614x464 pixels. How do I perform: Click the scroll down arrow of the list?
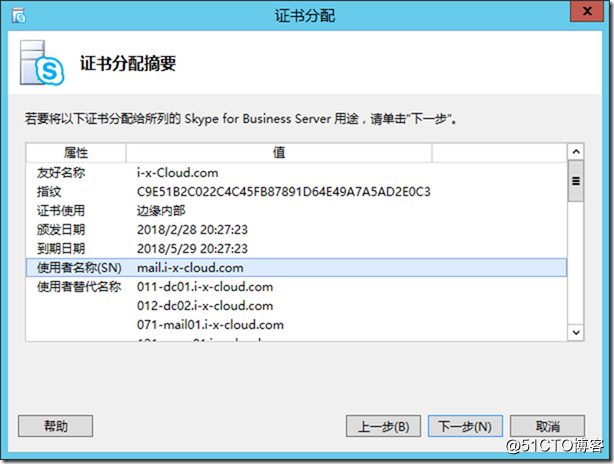coord(576,332)
